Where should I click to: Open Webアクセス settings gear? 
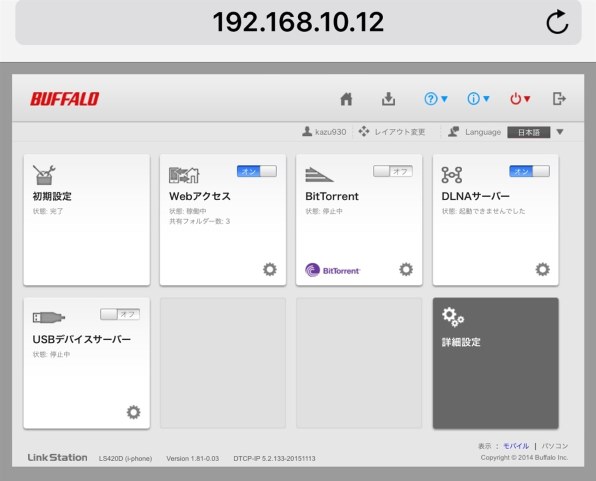(270, 269)
